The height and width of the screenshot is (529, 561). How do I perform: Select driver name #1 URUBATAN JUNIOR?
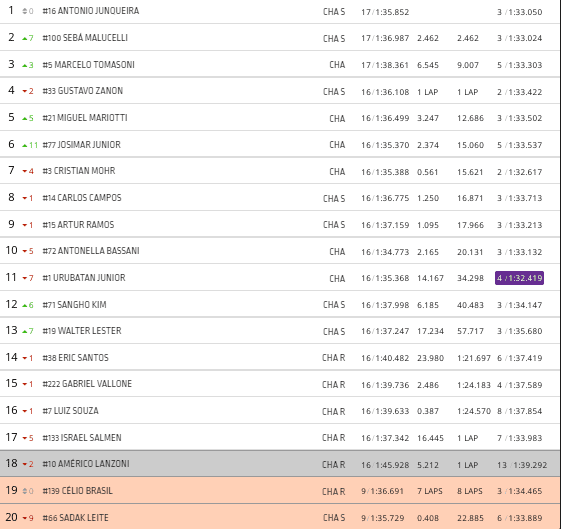click(84, 278)
